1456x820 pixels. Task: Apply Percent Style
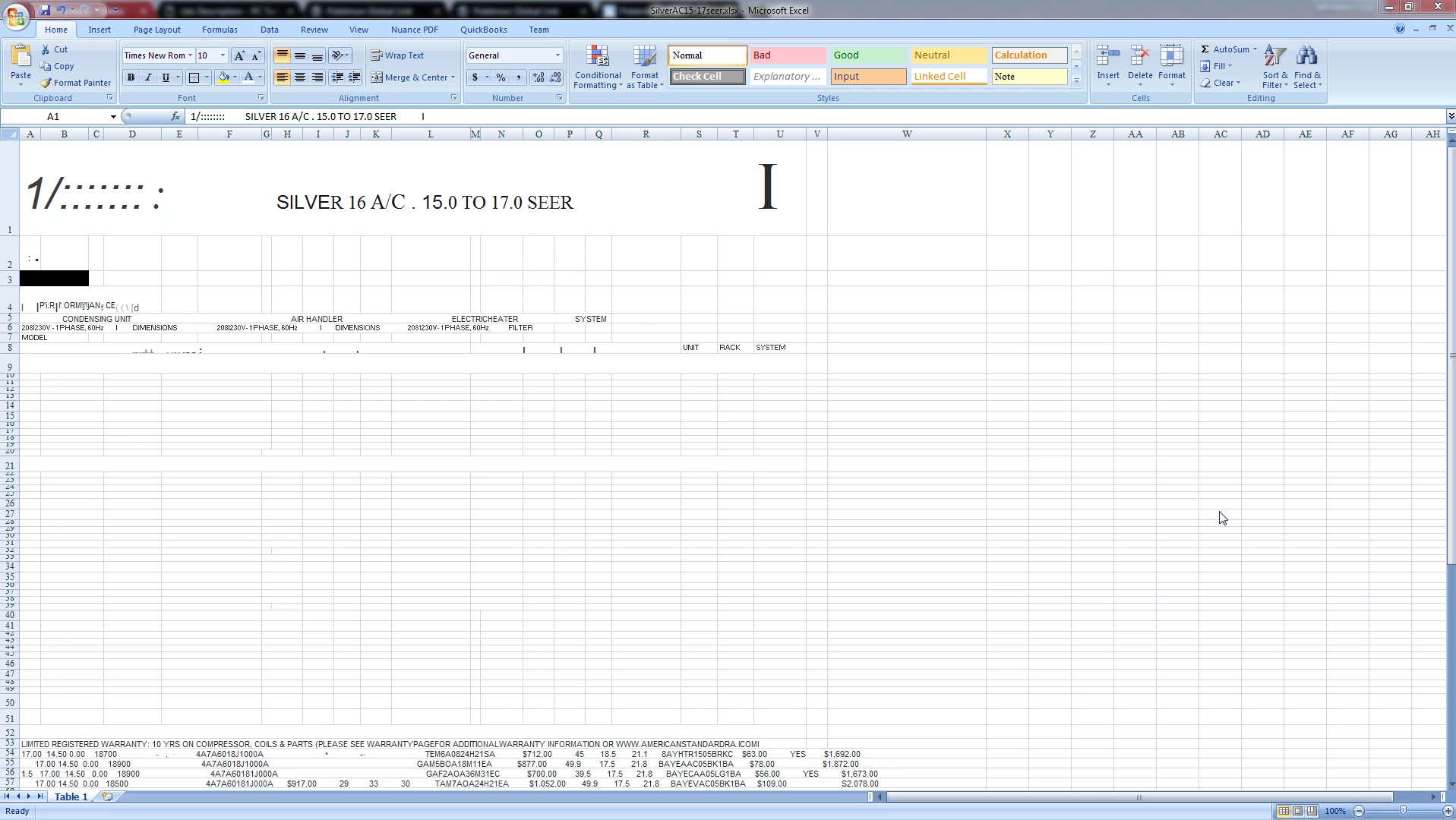[x=501, y=77]
